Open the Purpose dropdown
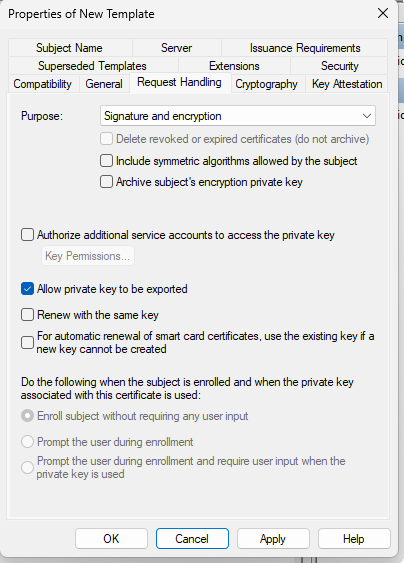404x563 pixels. pyautogui.click(x=238, y=116)
